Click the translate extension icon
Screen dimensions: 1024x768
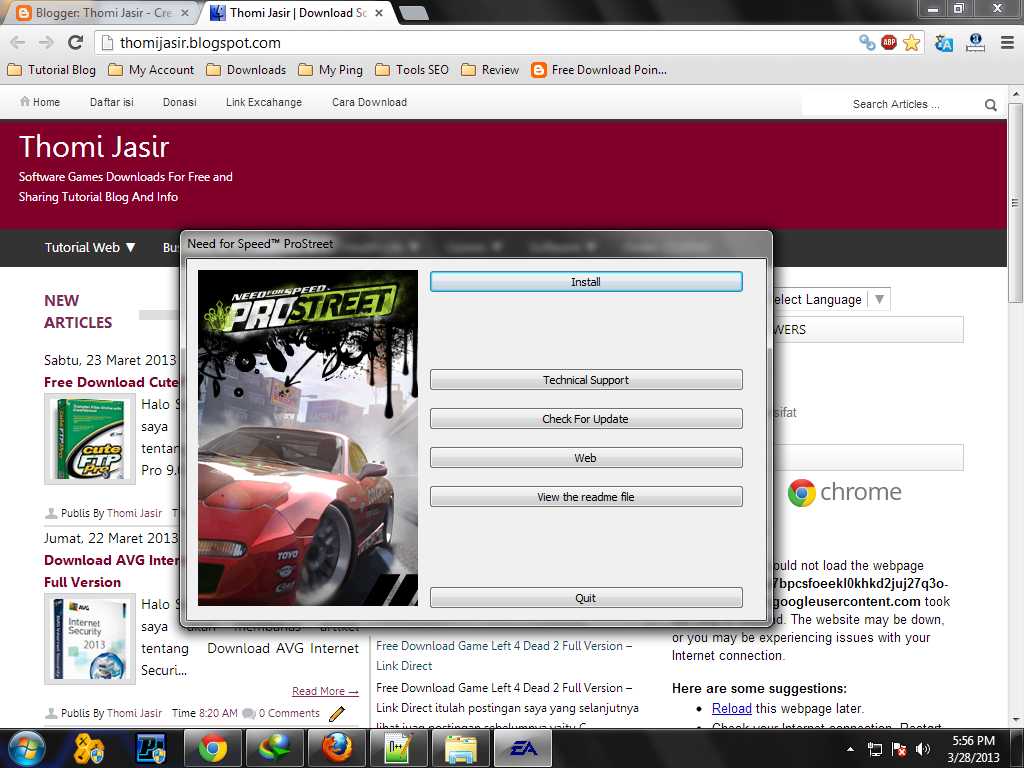(x=944, y=43)
